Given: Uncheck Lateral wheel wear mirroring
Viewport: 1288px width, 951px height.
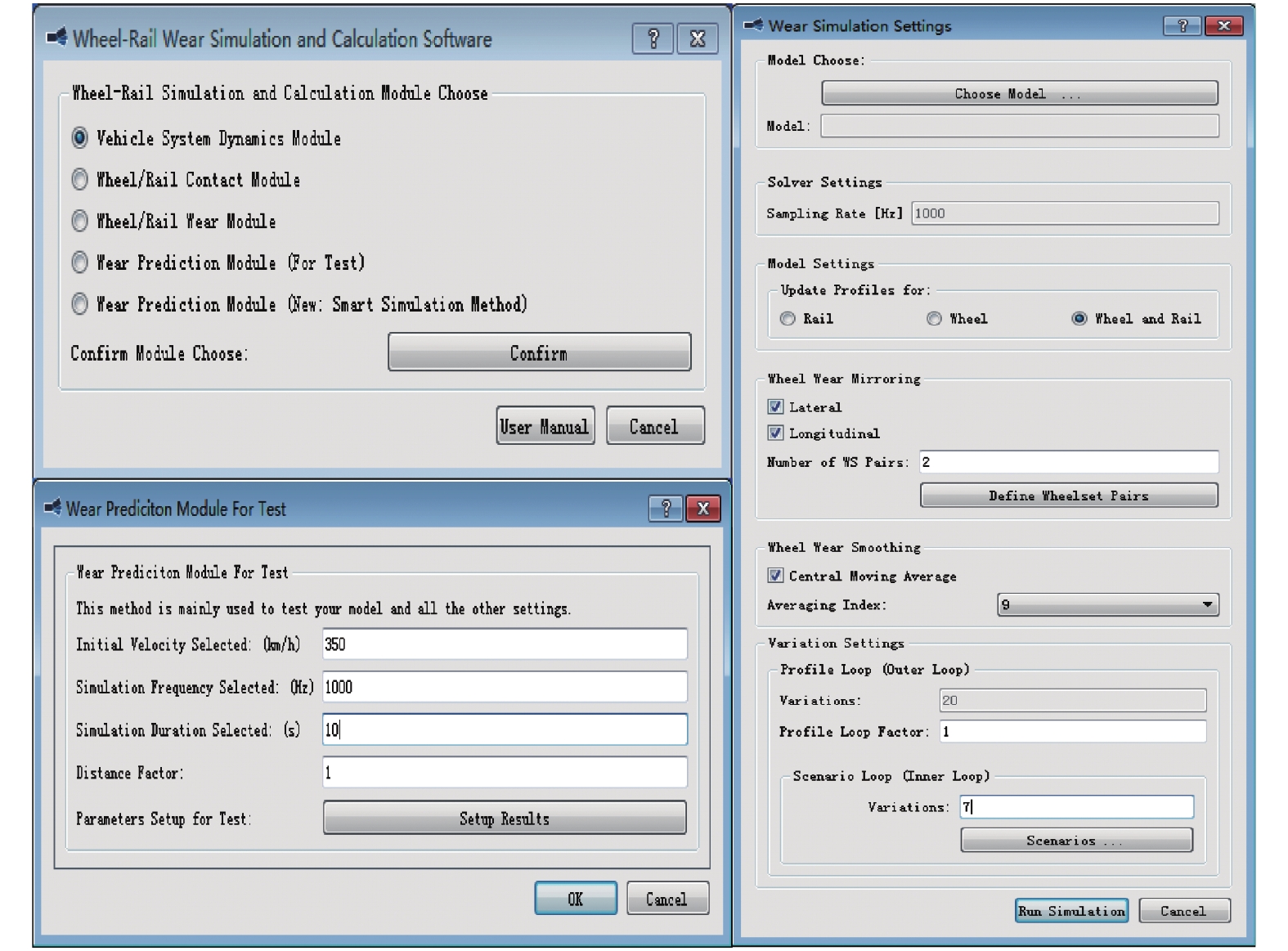Looking at the screenshot, I should [775, 407].
